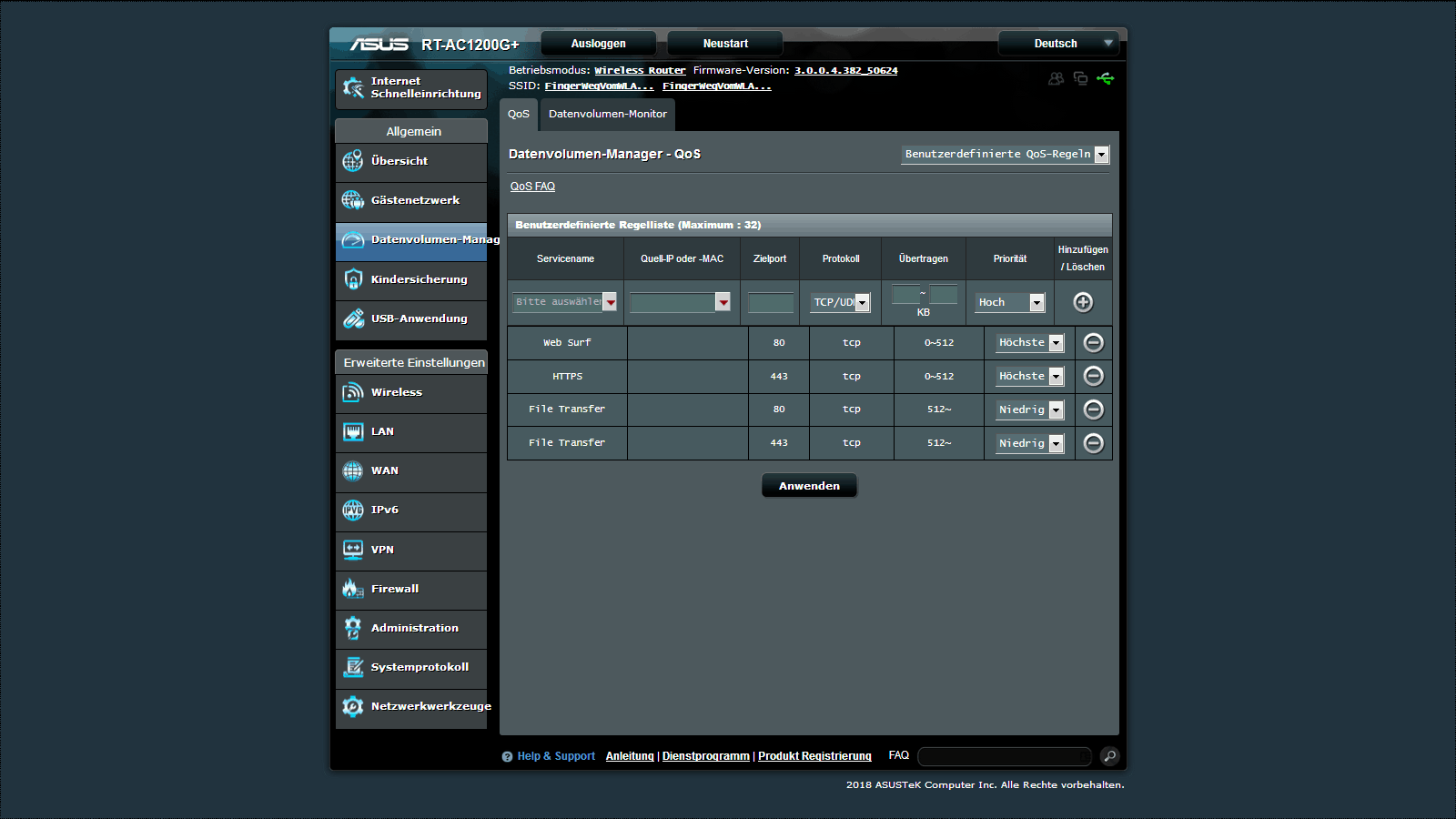Click the Firewall flame icon

pos(353,589)
